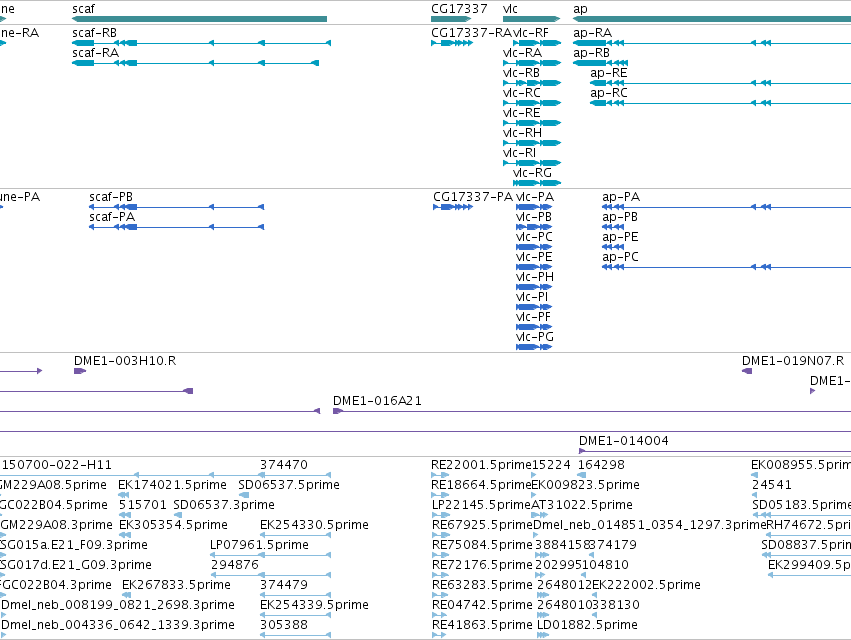Click EST label RE04742.5prime

click(x=482, y=605)
